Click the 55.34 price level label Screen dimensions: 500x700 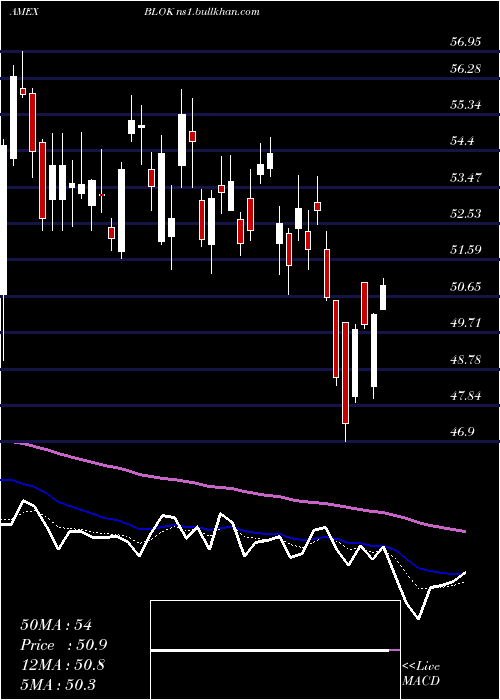click(x=466, y=105)
